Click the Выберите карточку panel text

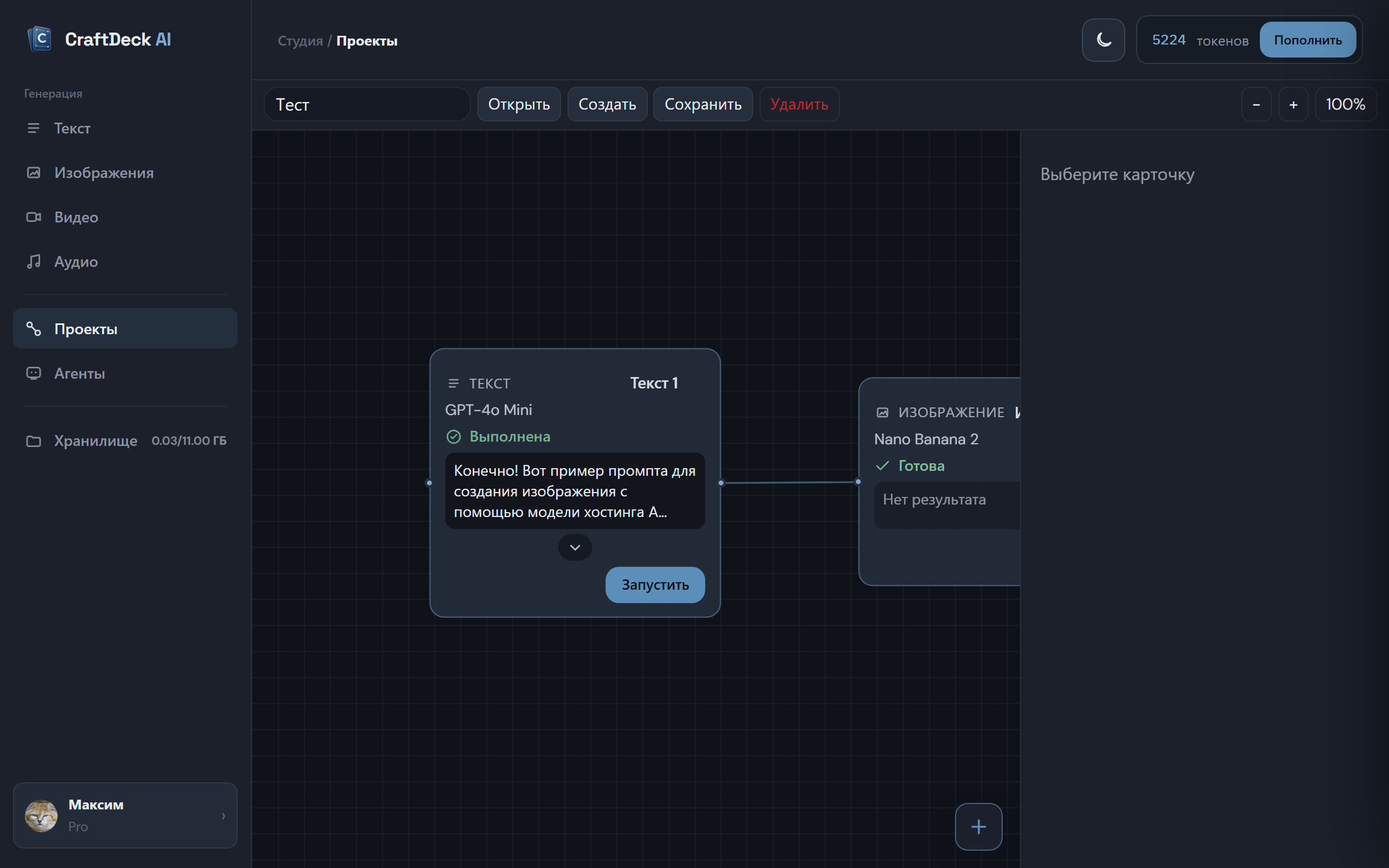[1117, 174]
